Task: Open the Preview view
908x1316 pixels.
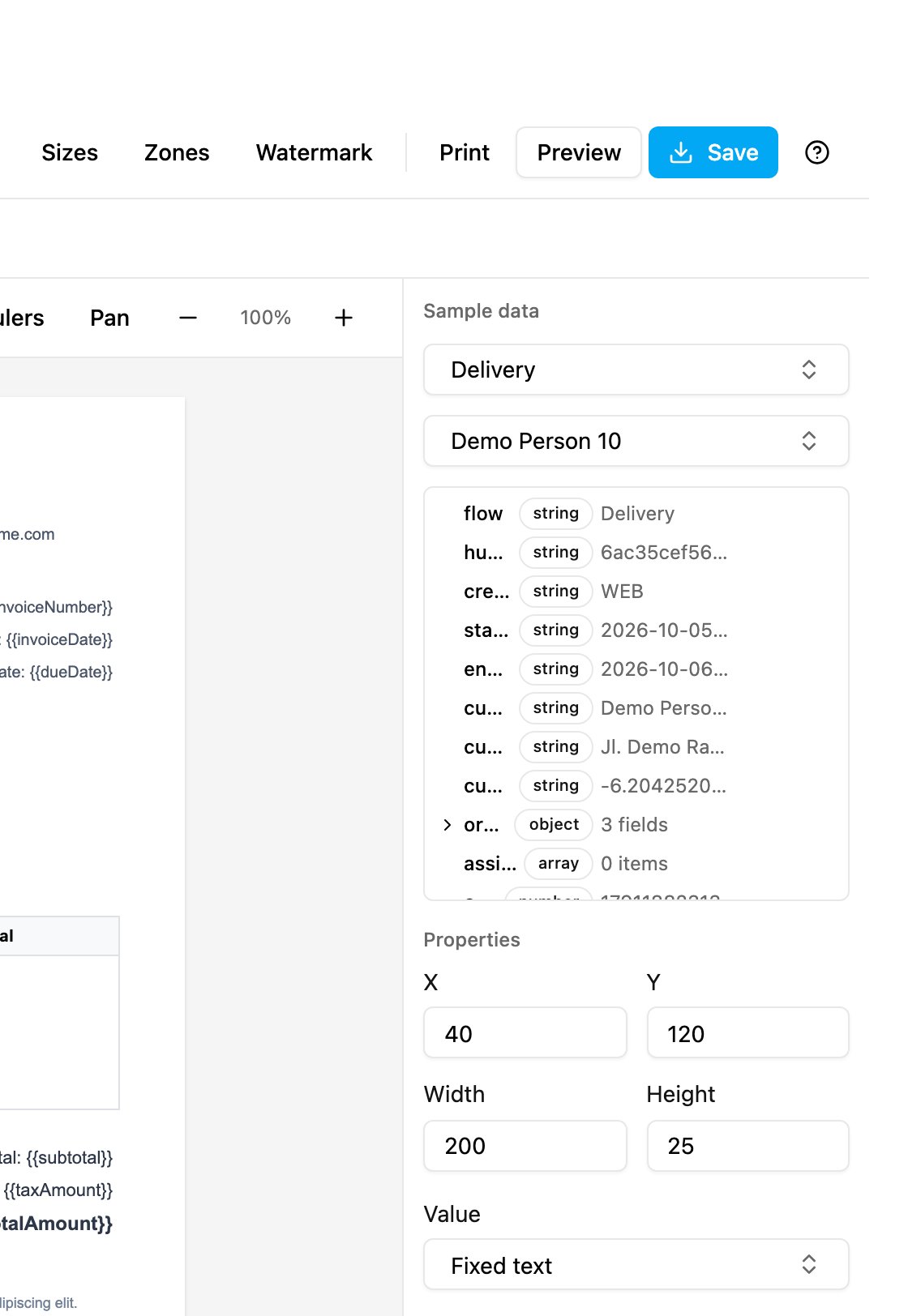Action: [579, 152]
